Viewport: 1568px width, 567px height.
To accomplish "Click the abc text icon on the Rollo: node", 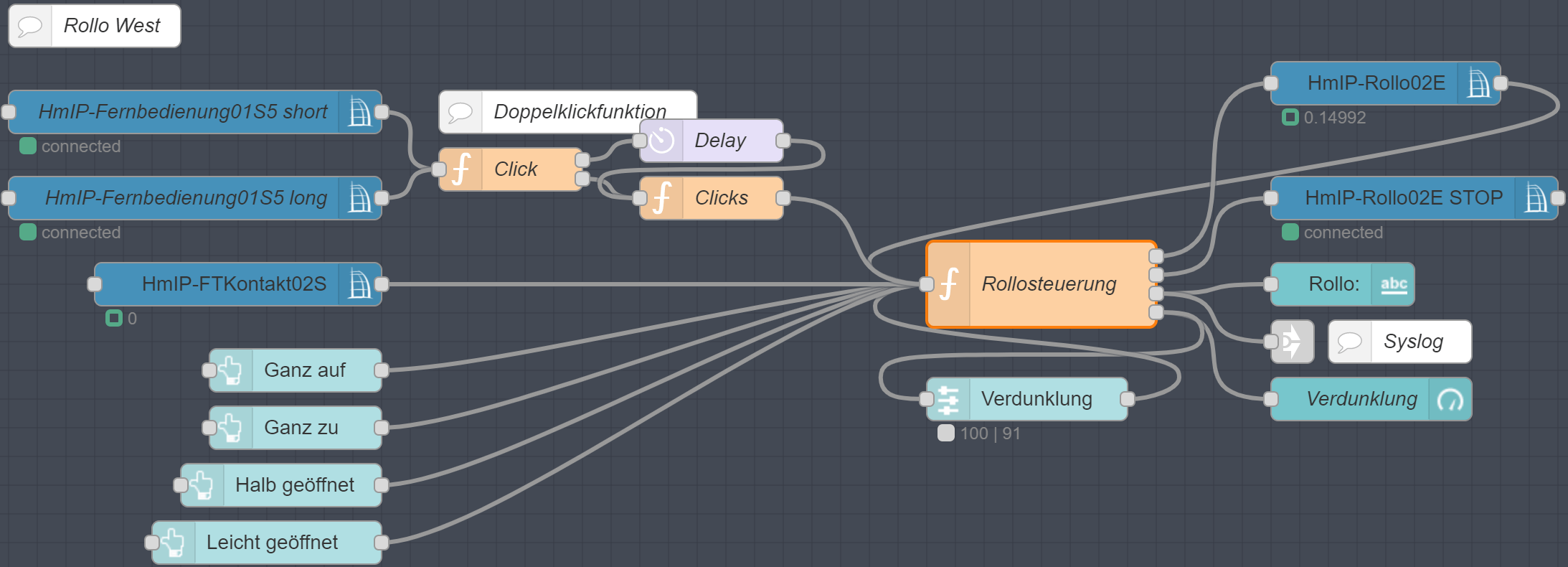I will tap(1393, 284).
